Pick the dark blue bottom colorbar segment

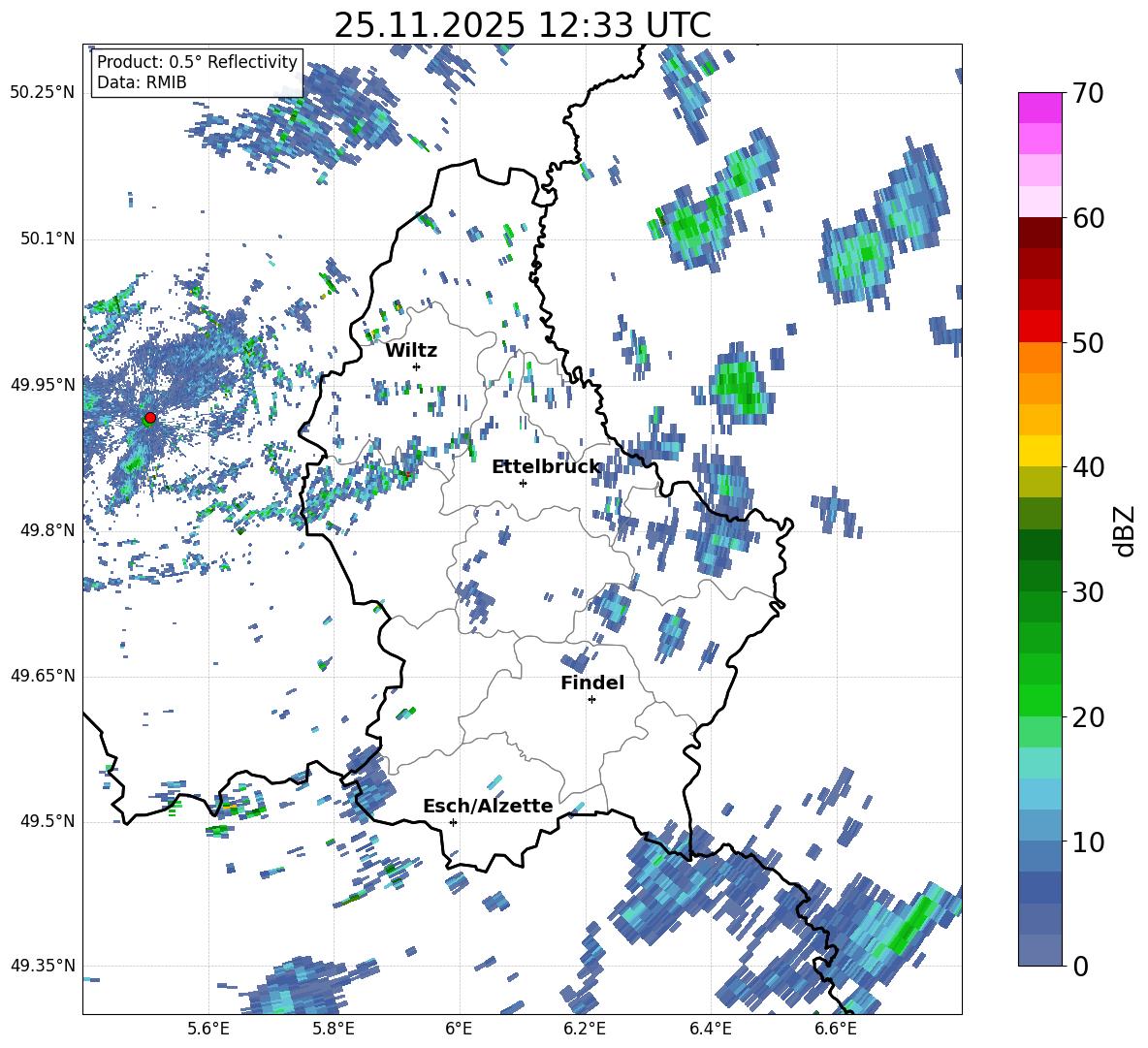(x=1039, y=950)
